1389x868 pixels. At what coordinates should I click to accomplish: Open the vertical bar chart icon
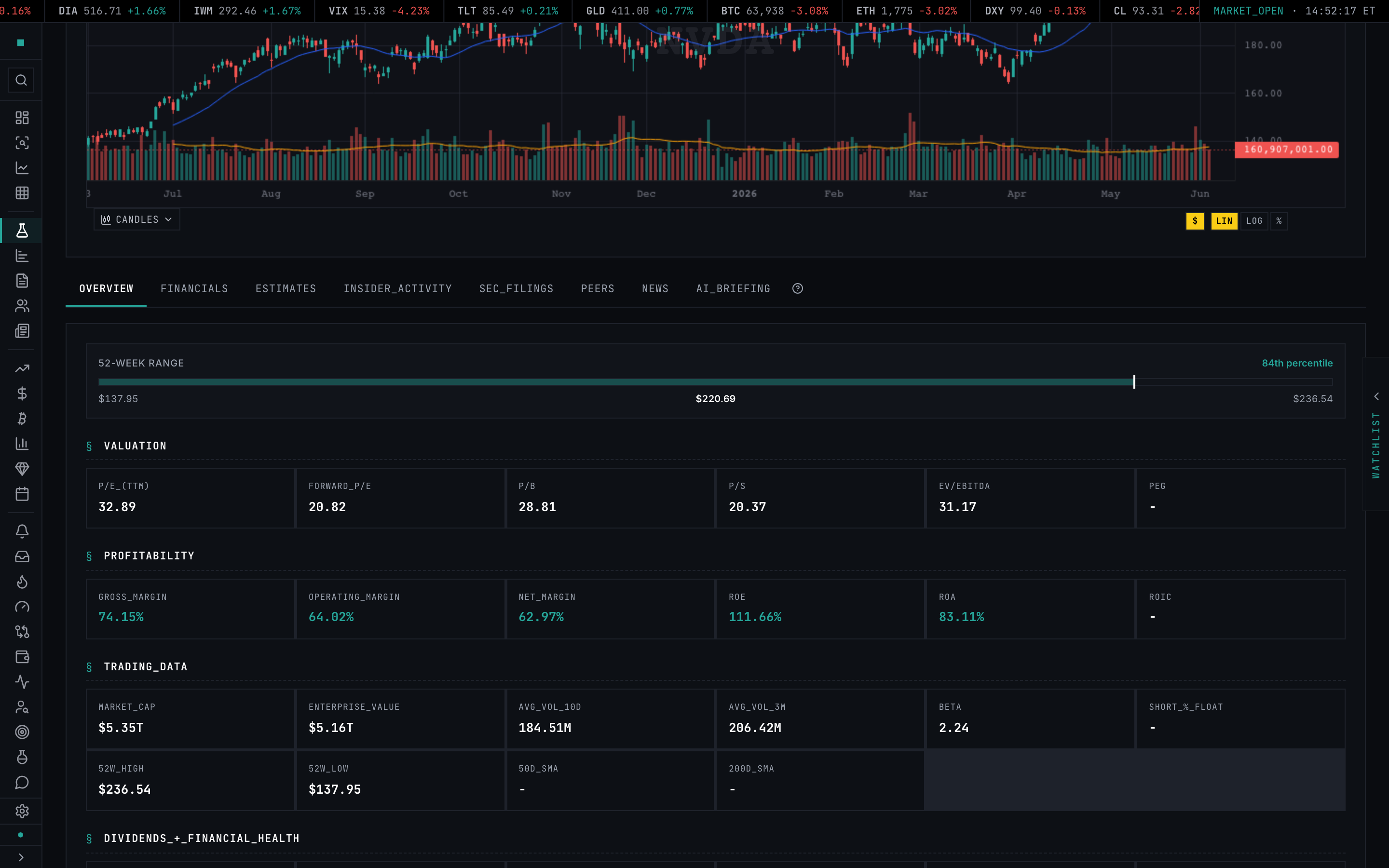pyautogui.click(x=22, y=444)
